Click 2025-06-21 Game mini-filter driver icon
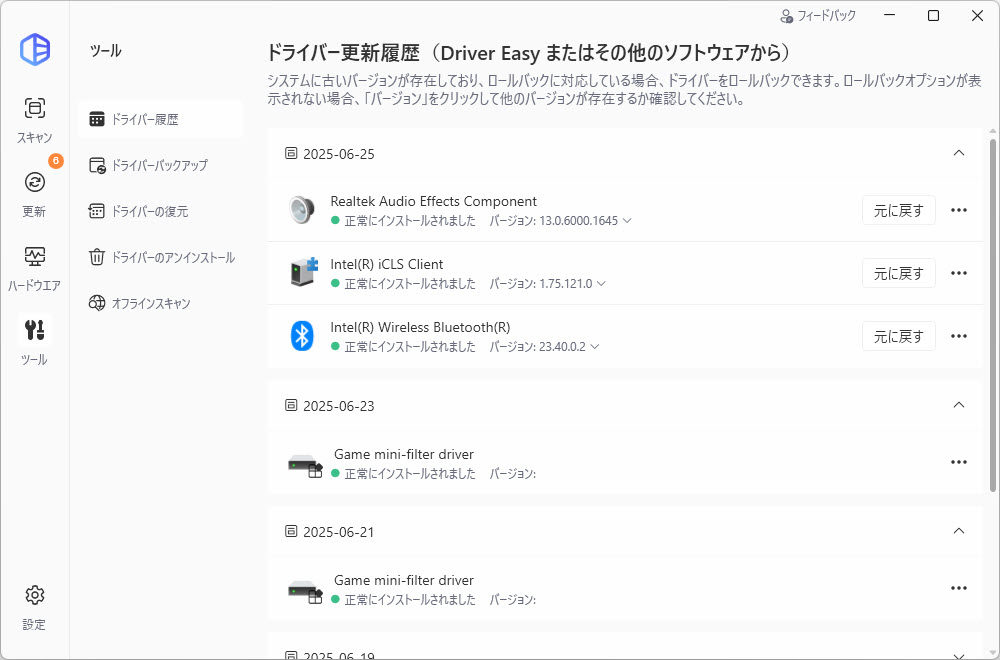 [x=305, y=590]
